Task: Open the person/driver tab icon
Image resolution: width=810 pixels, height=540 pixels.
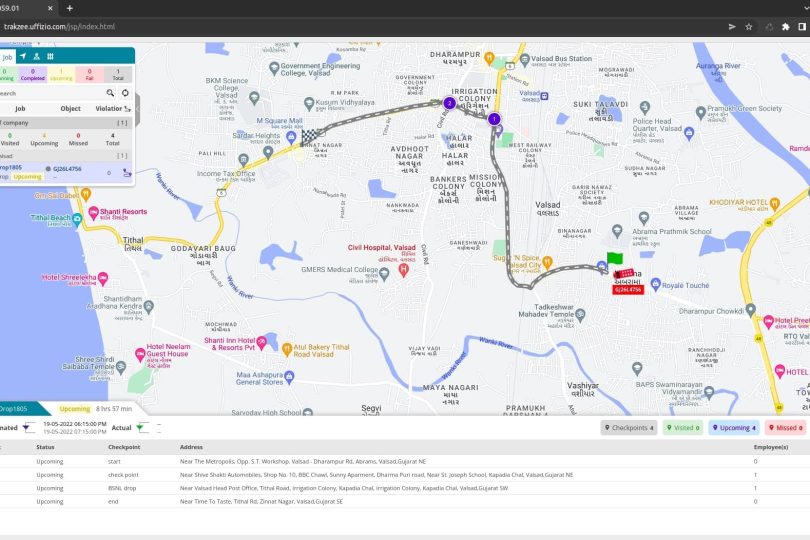Action: tap(36, 56)
